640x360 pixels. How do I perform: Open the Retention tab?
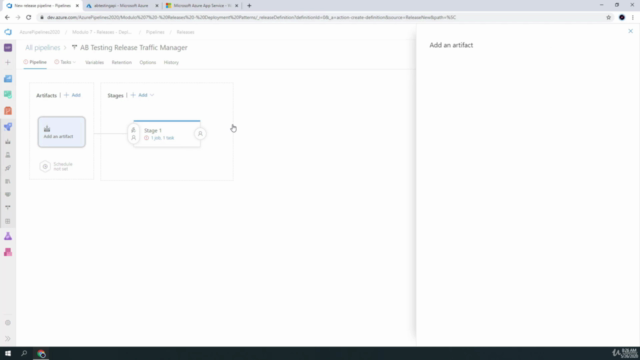122,62
